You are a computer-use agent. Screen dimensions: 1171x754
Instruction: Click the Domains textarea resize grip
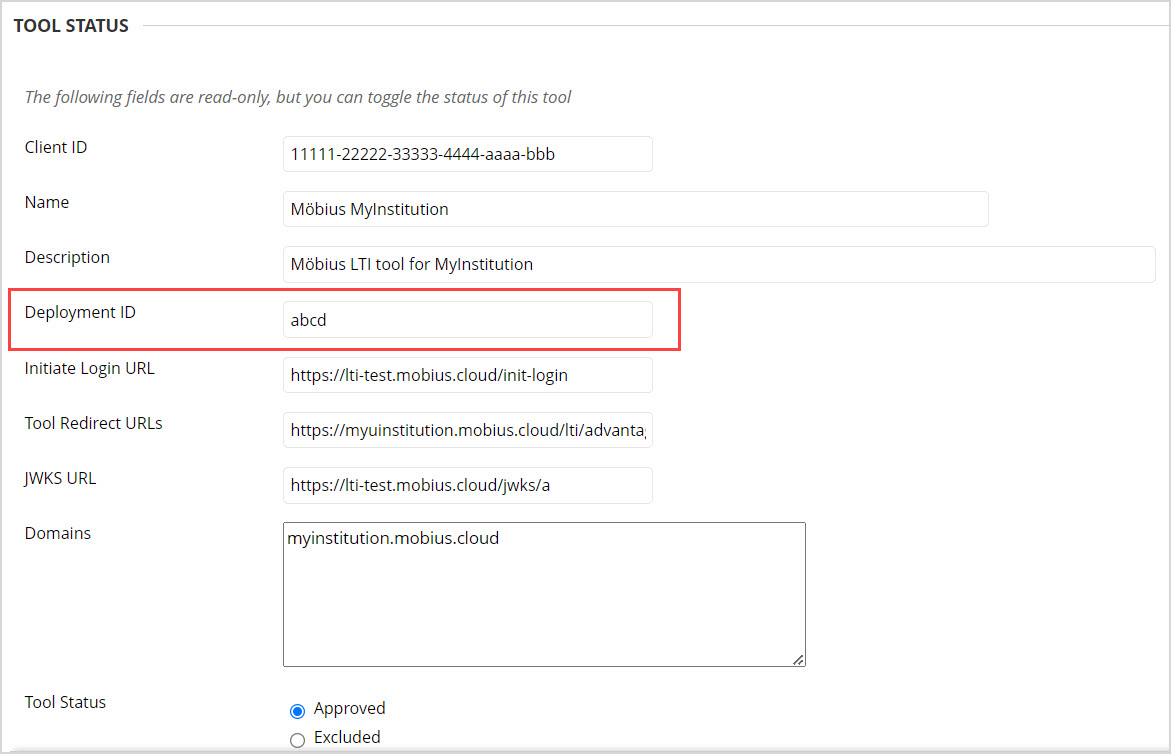(799, 658)
